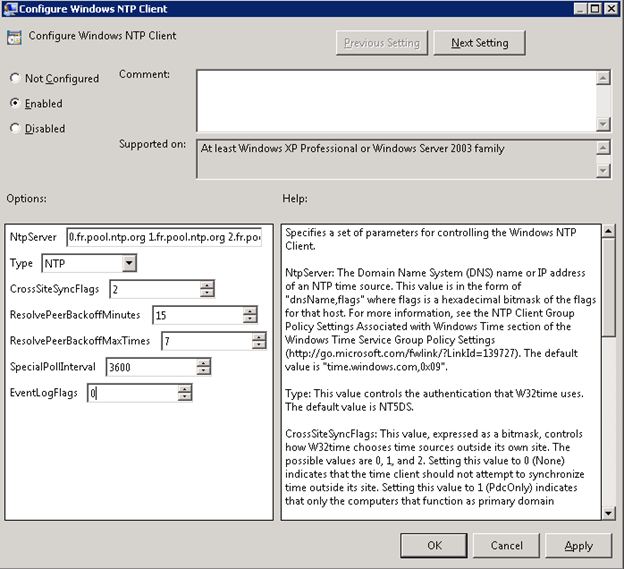Click the Help pane scroll-down arrow
This screenshot has width=624, height=569.
(x=608, y=513)
